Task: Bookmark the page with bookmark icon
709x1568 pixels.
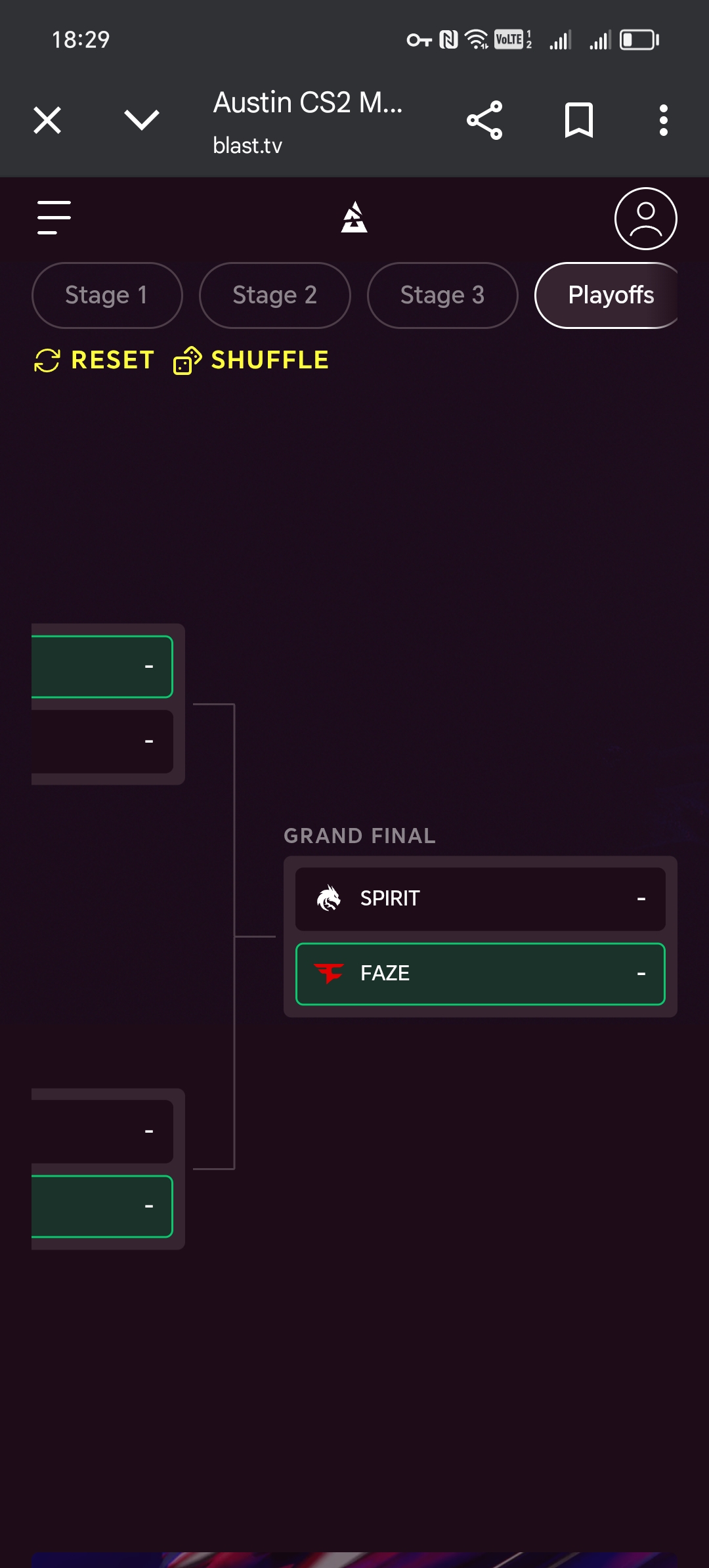Action: click(x=579, y=120)
